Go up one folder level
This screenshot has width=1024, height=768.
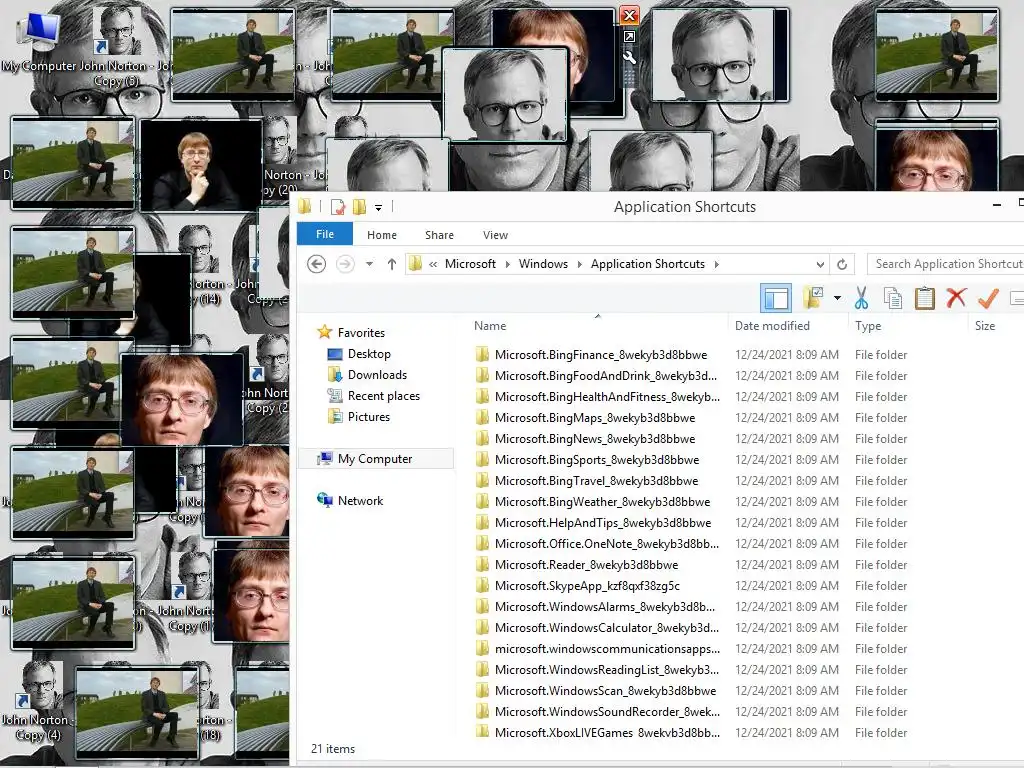[391, 264]
